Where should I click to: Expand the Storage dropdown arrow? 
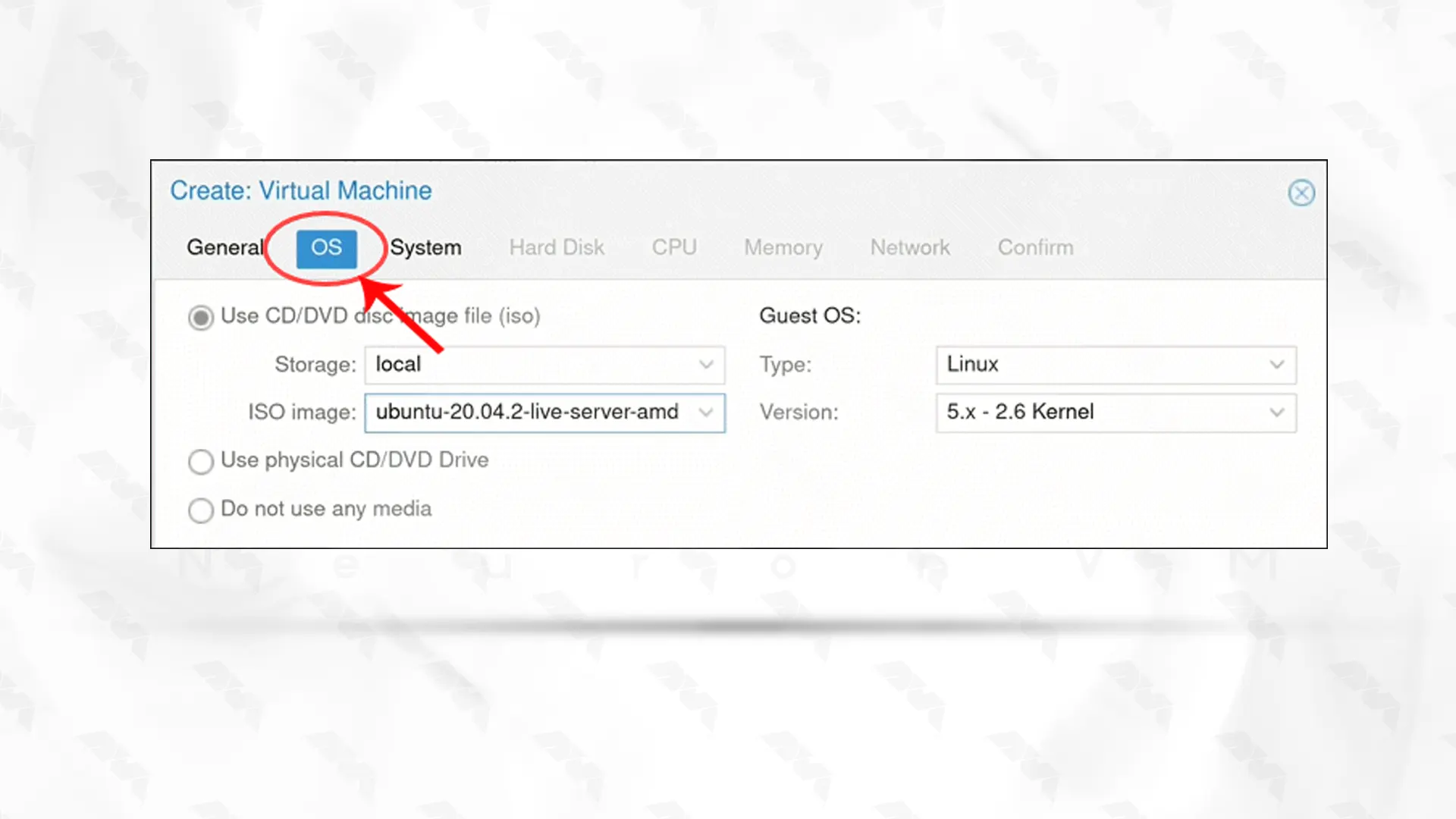tap(706, 365)
